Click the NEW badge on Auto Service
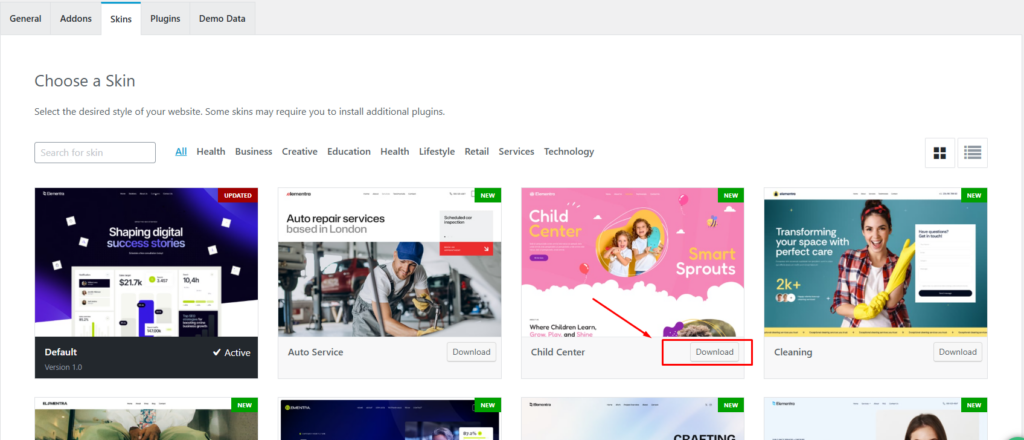The image size is (1024, 440). click(x=488, y=195)
